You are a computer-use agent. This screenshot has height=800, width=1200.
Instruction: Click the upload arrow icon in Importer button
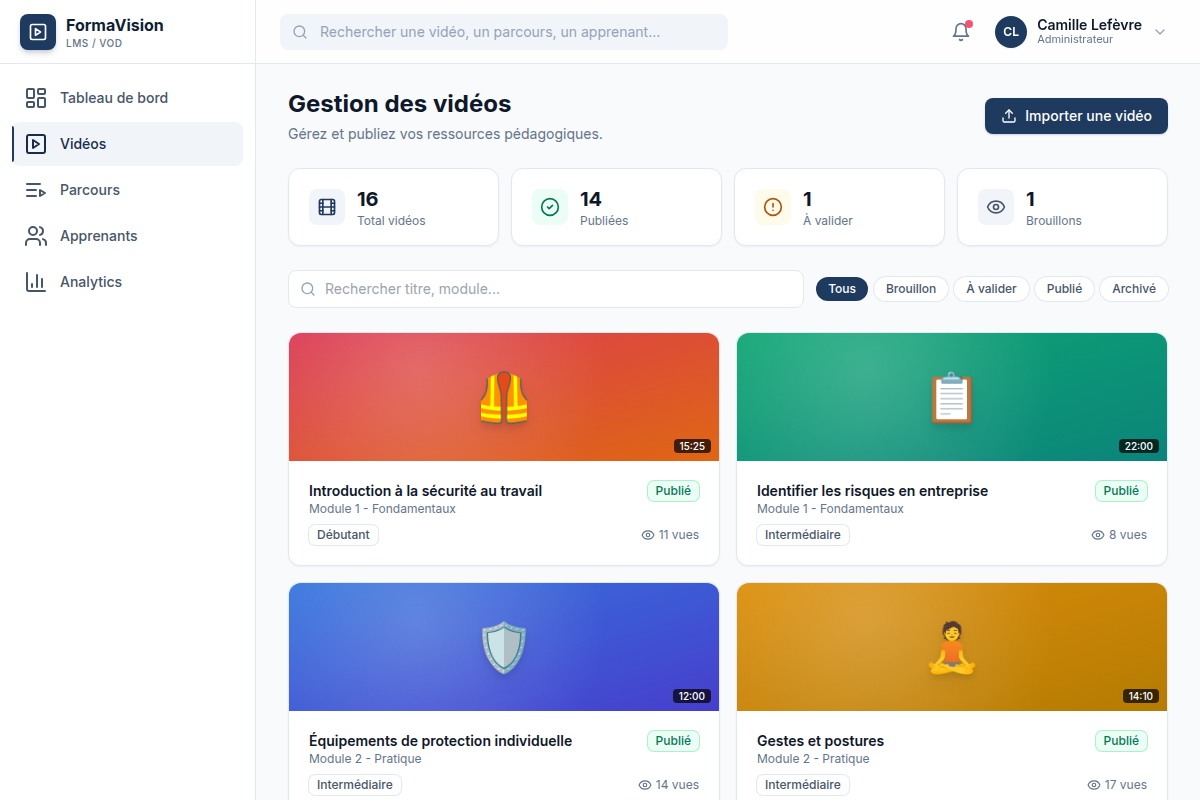tap(1009, 116)
